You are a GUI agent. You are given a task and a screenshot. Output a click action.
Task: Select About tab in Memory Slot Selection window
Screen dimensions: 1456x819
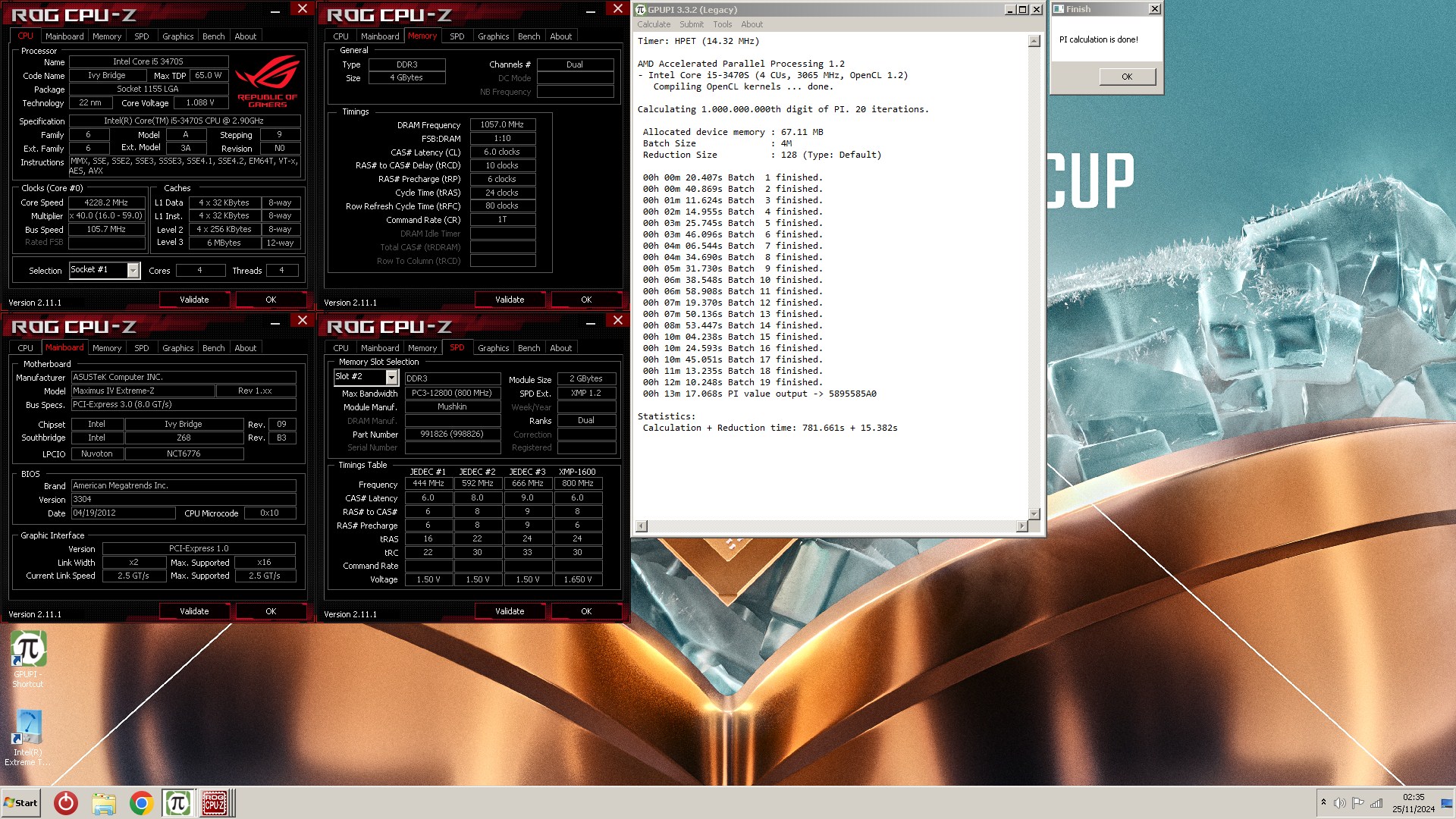561,348
